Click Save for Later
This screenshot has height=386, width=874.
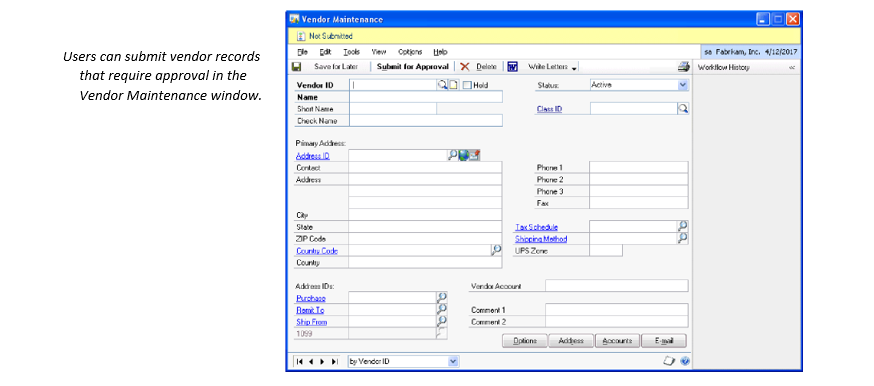336,67
